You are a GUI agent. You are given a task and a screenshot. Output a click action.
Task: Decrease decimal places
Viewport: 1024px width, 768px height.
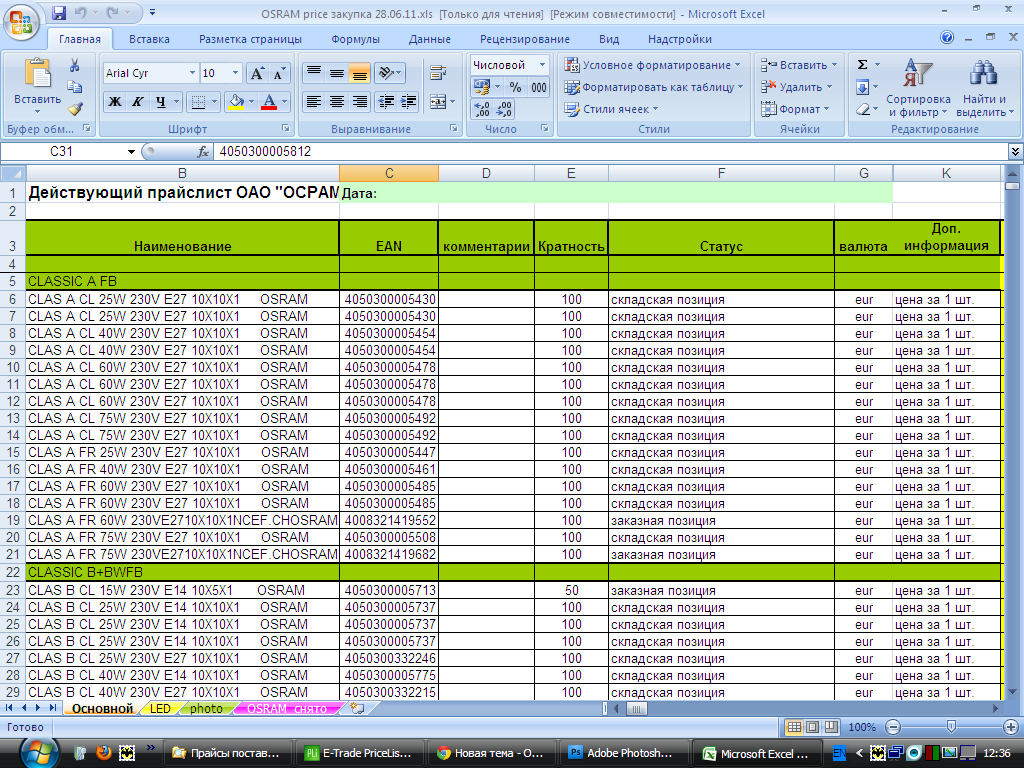(504, 109)
